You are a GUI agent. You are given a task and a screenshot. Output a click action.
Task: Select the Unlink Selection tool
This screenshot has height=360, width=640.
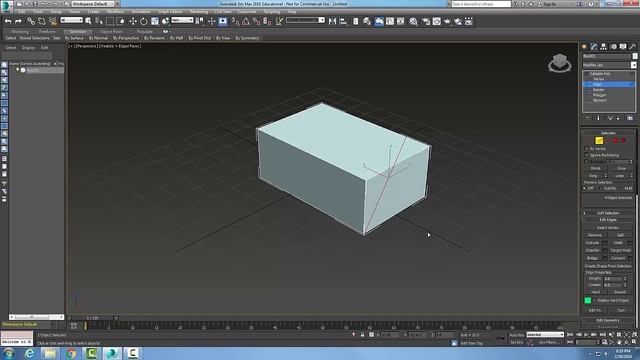point(42,21)
